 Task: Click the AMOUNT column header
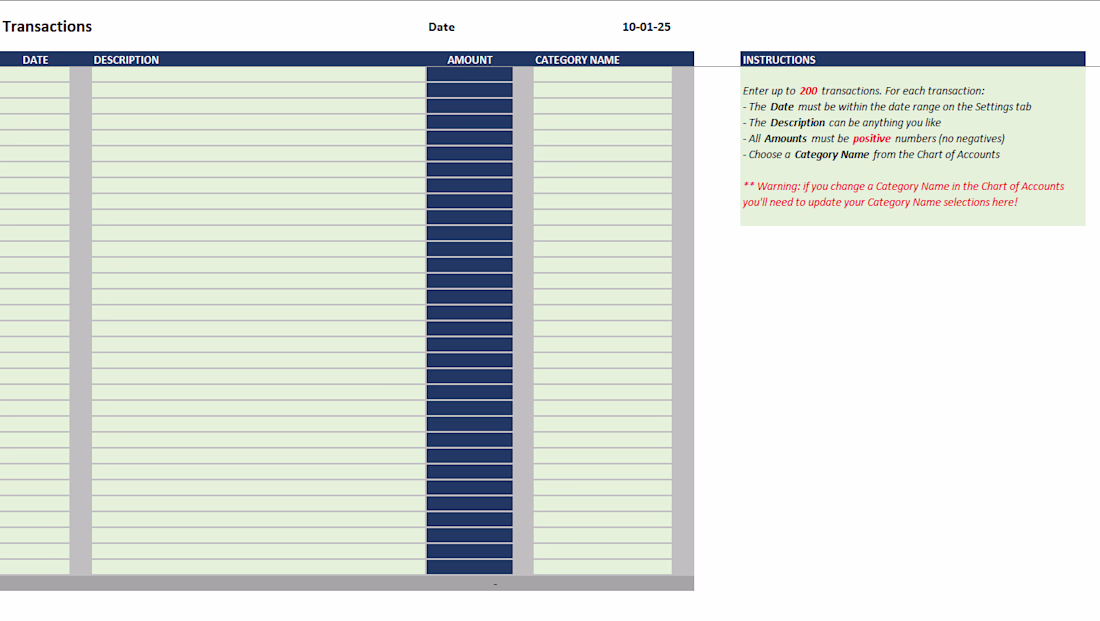(470, 60)
